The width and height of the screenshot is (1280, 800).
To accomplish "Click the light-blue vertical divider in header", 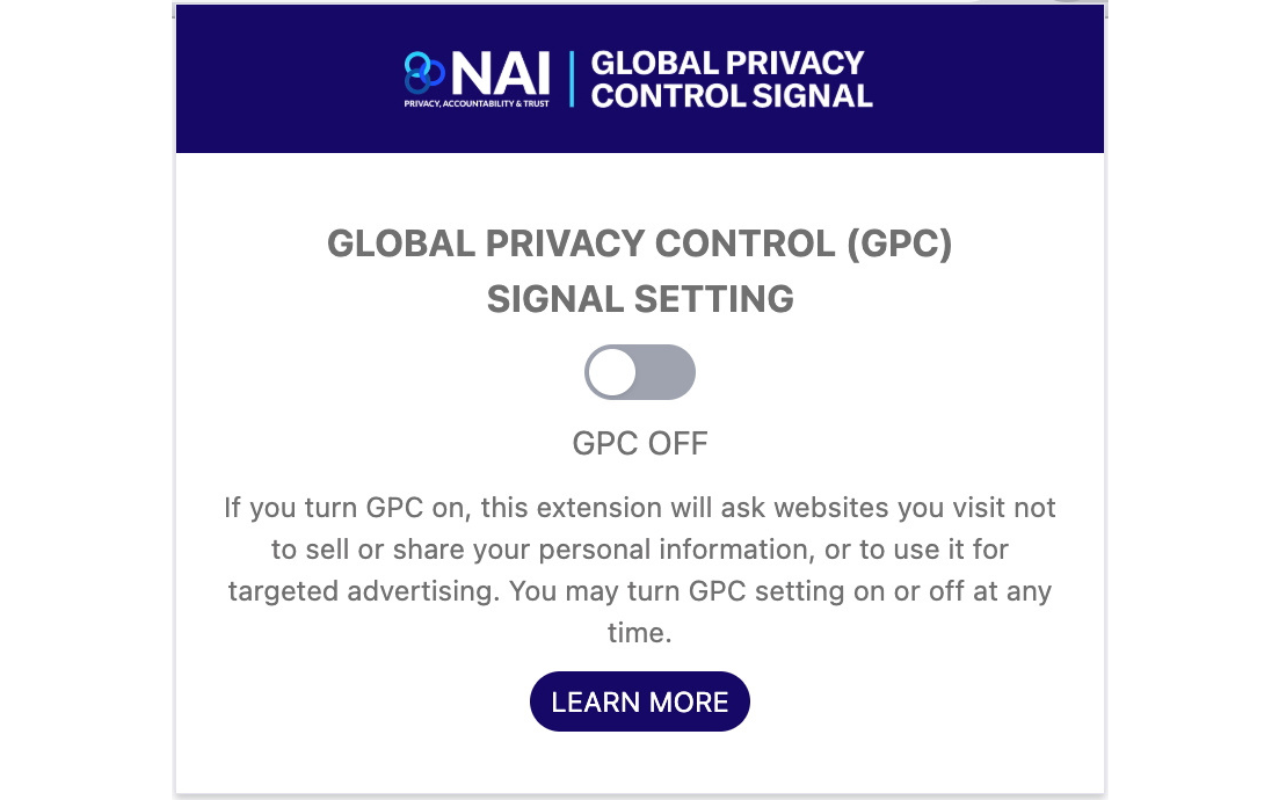I will pos(571,80).
